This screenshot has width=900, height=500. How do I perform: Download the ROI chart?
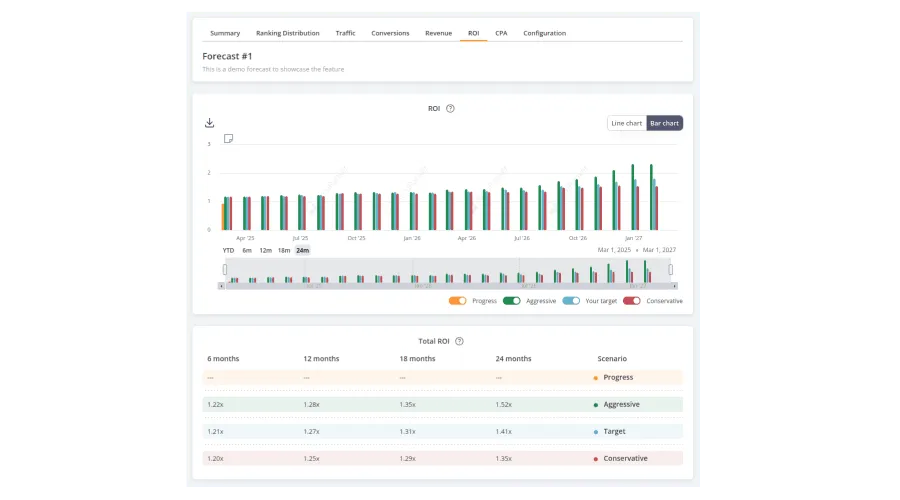pos(210,123)
